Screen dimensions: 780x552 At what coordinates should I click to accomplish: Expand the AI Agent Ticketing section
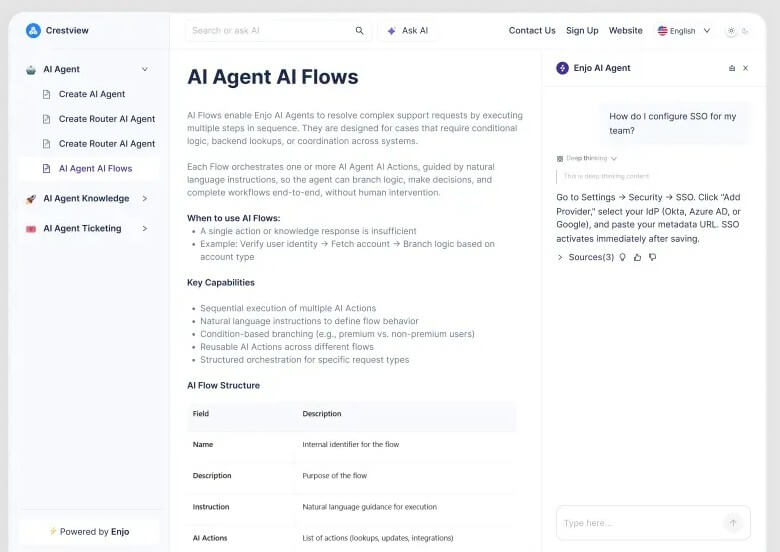tap(145, 228)
